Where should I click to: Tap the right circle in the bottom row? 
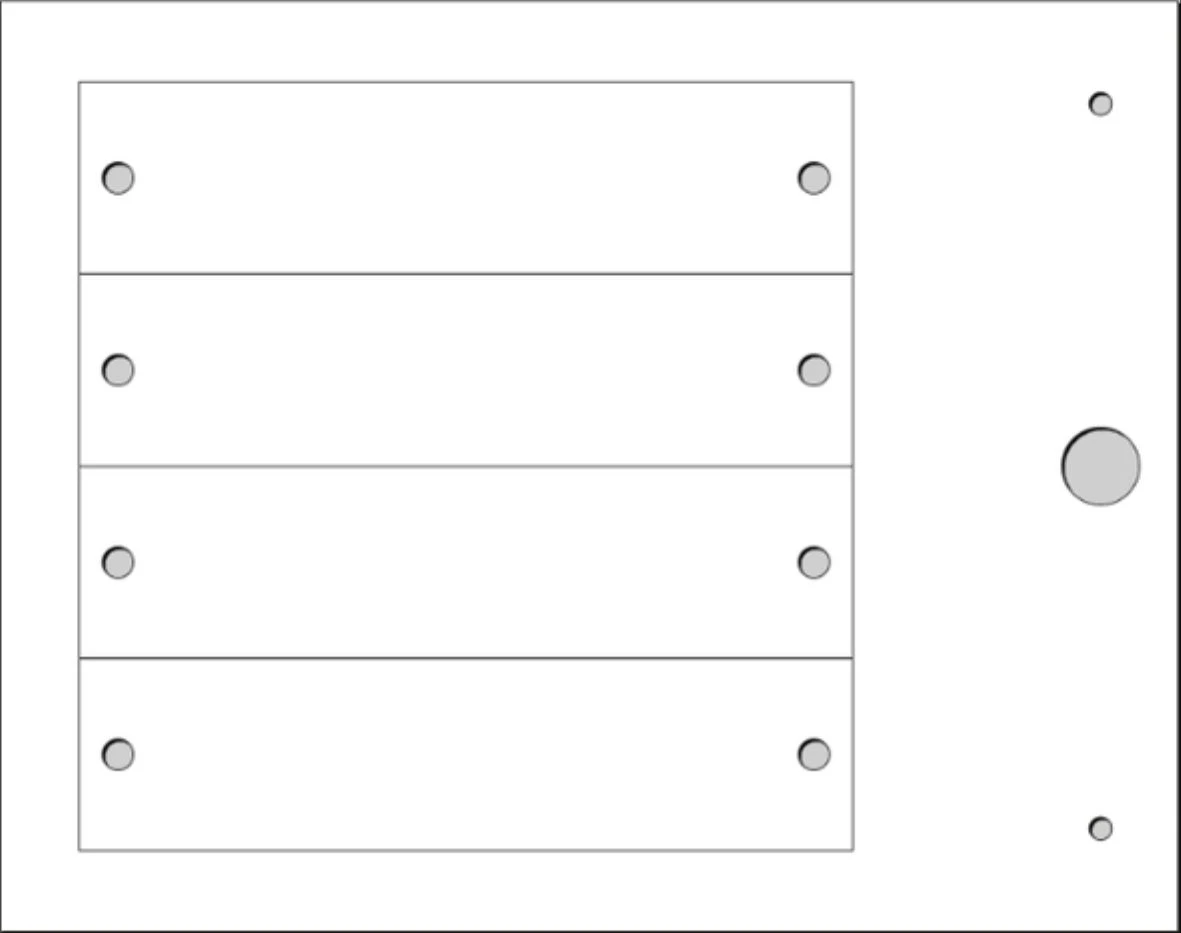point(814,754)
